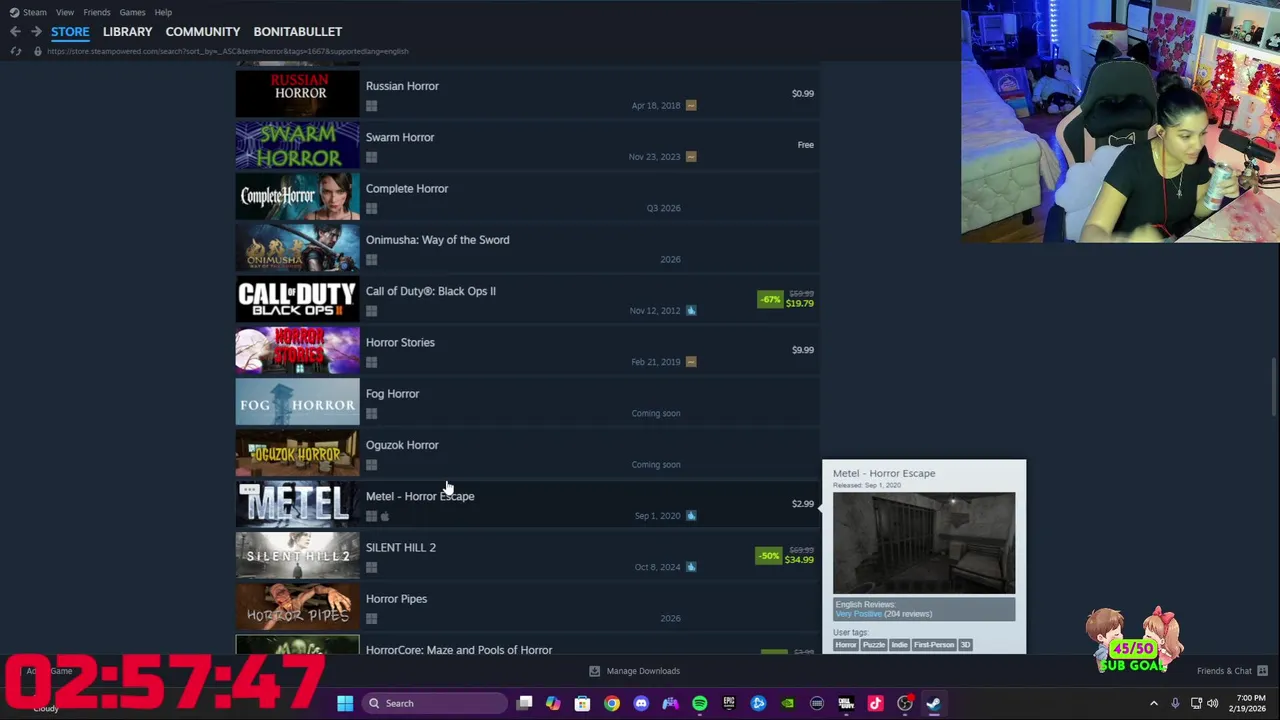
Task: Click the Steam icon in the taskbar
Action: (933, 703)
